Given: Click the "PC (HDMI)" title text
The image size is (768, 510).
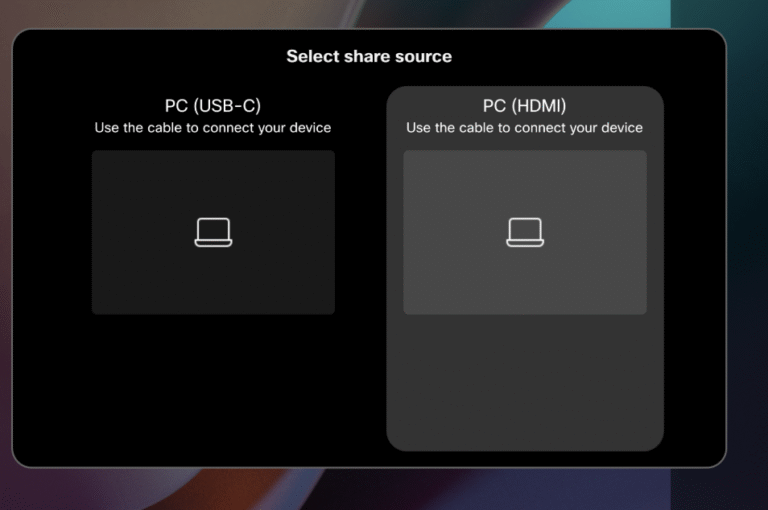Looking at the screenshot, I should [x=525, y=106].
